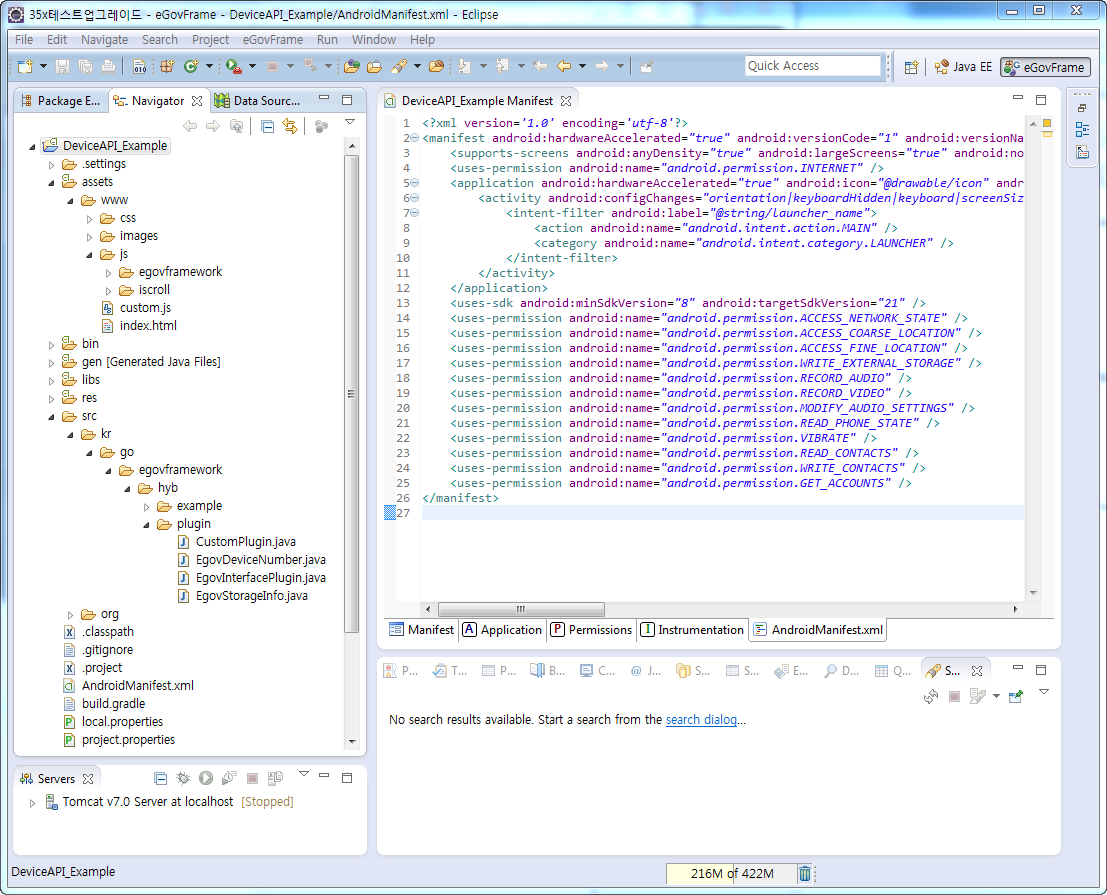Click the editor horizontal scrollbar thumb

pos(520,609)
